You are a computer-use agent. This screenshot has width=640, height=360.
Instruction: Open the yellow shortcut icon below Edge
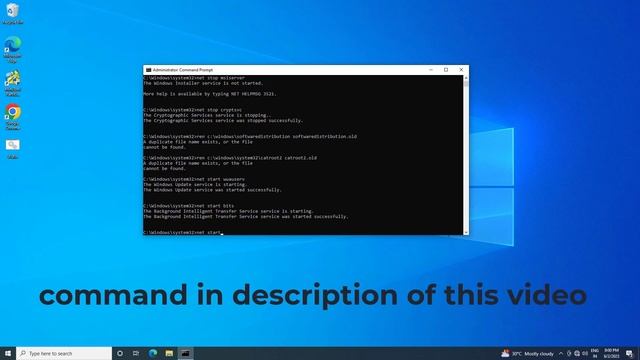[12, 83]
